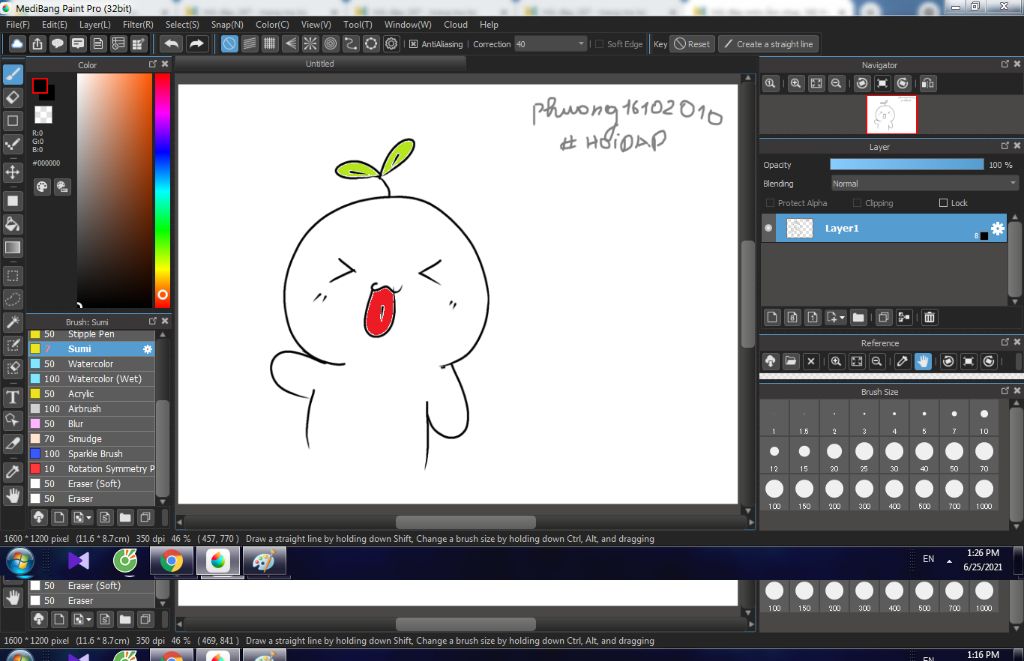Duplicate the layer in the Layer panel
The height and width of the screenshot is (661, 1024).
pyautogui.click(x=883, y=317)
